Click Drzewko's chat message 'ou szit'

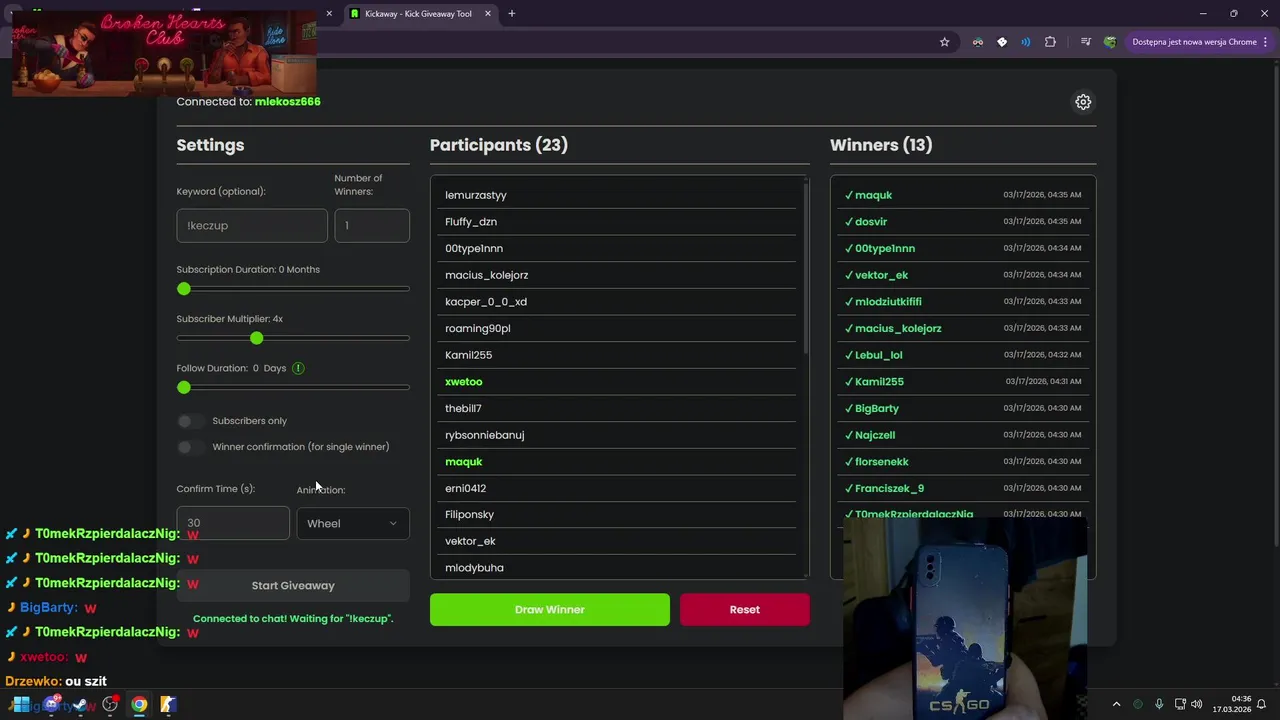pyautogui.click(x=86, y=682)
